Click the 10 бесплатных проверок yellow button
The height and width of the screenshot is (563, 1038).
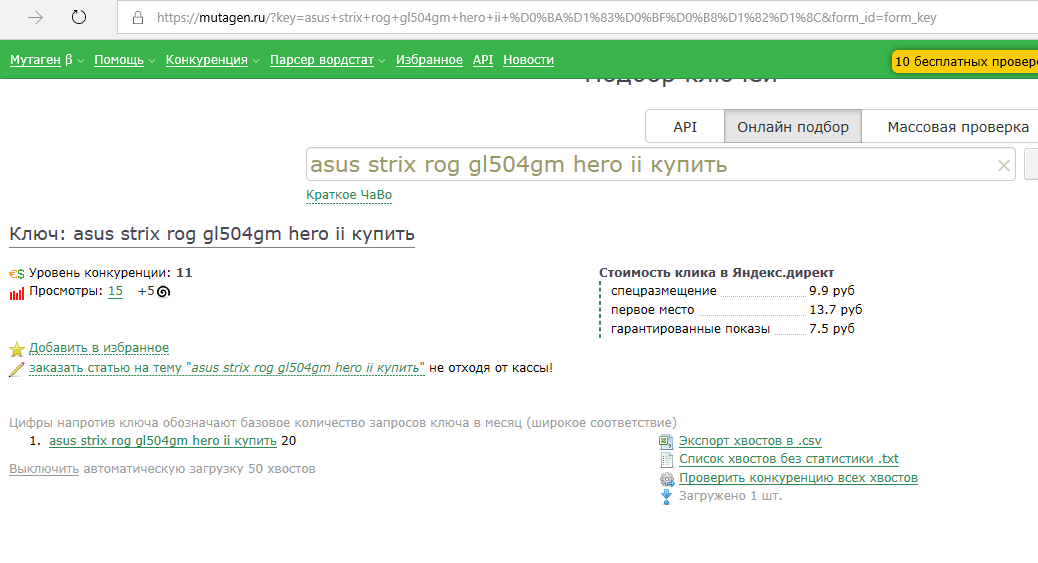tap(965, 62)
